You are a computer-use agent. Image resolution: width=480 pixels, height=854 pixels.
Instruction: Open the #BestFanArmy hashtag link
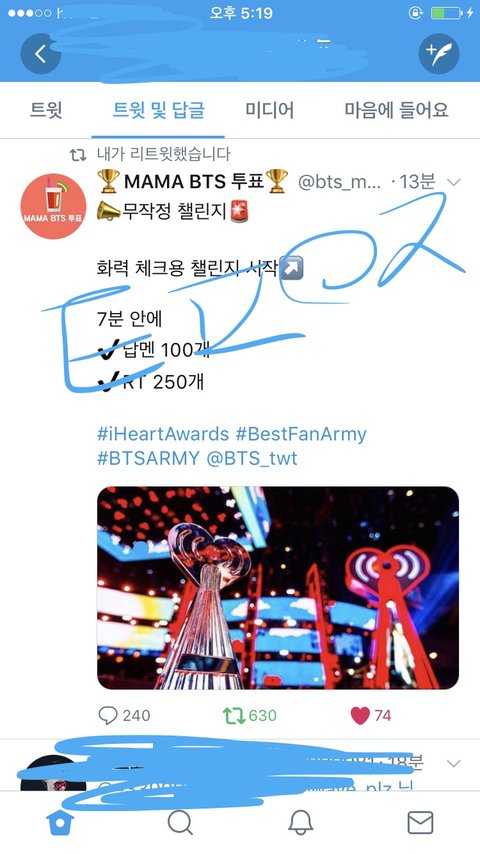301,434
